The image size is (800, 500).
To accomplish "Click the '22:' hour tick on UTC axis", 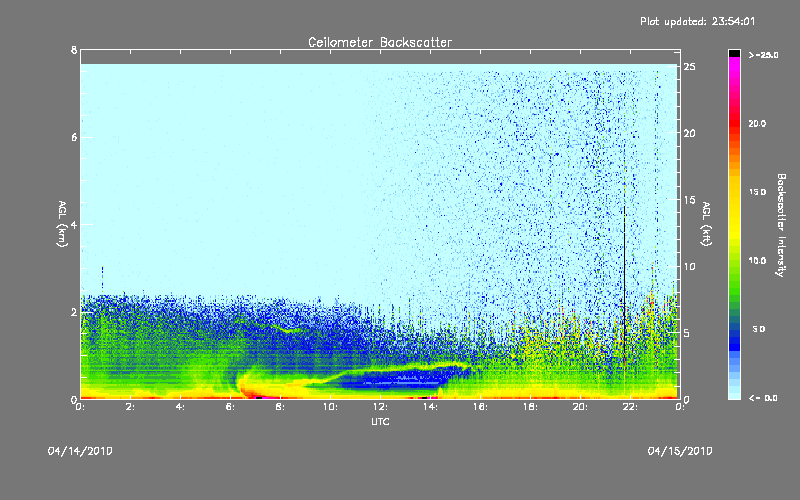I will click(630, 407).
